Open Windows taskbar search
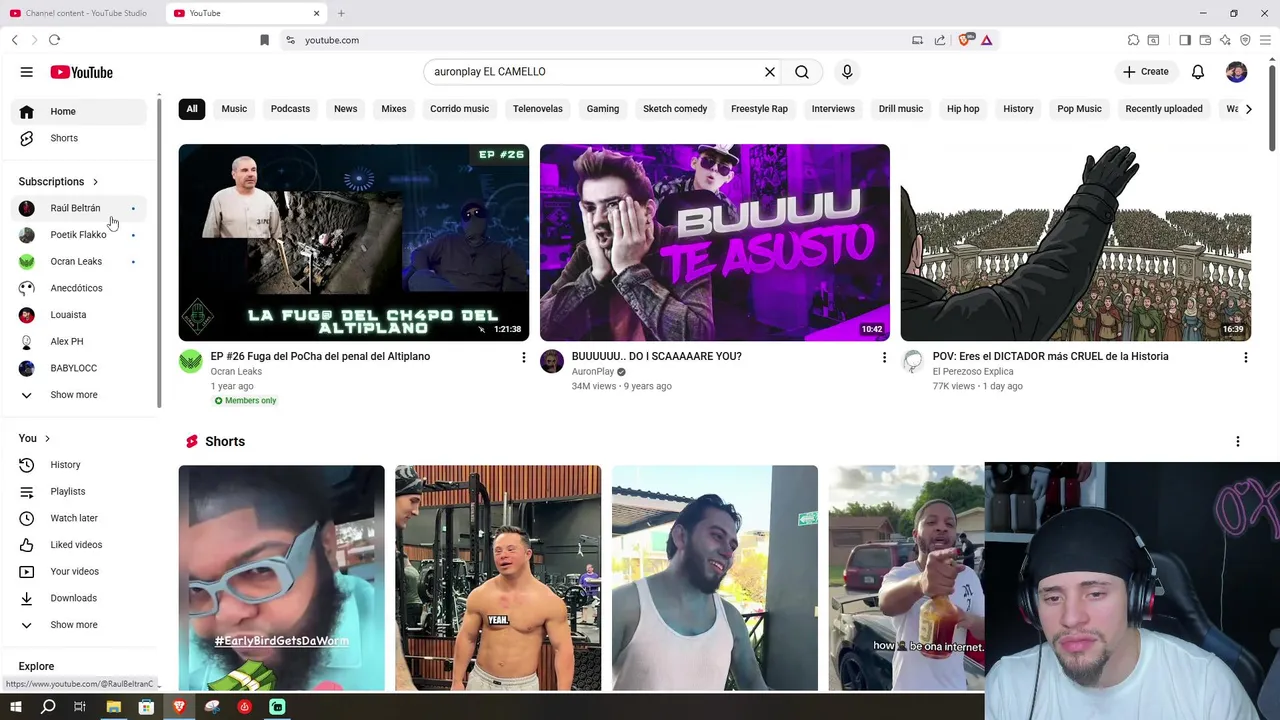This screenshot has height=720, width=1280. (x=48, y=707)
